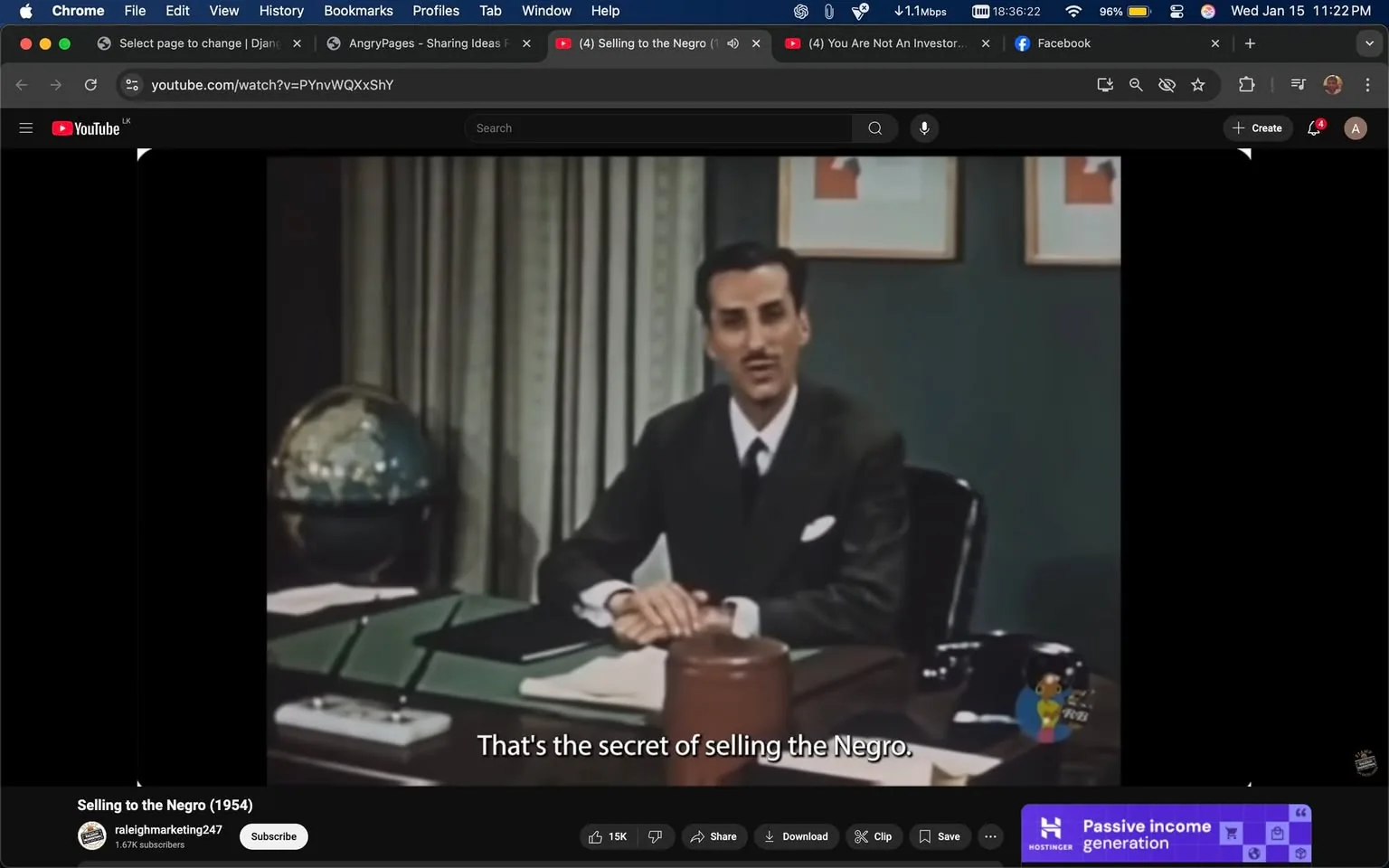Screen dimensions: 1389x868
Task: Open the YouTube guide hamburger menu
Action: tap(25, 127)
